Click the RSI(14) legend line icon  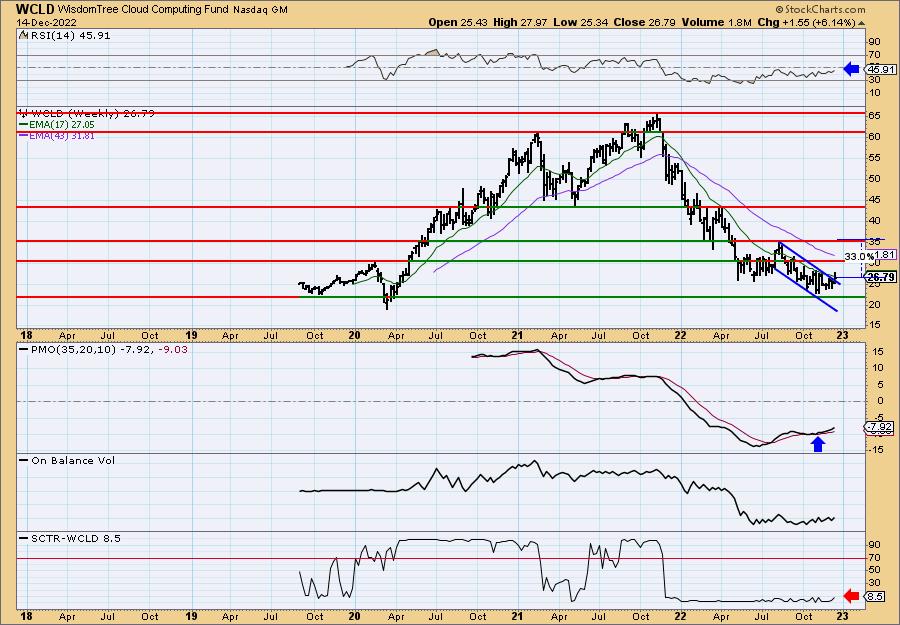23,35
